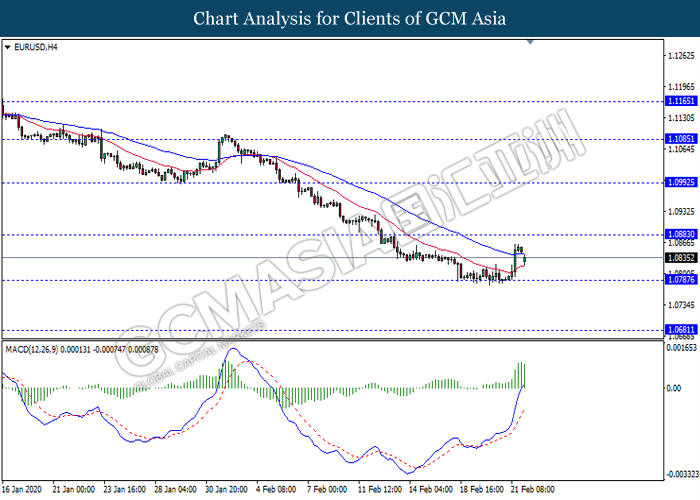Click the chart title banner text
700x500 pixels.
click(350, 19)
